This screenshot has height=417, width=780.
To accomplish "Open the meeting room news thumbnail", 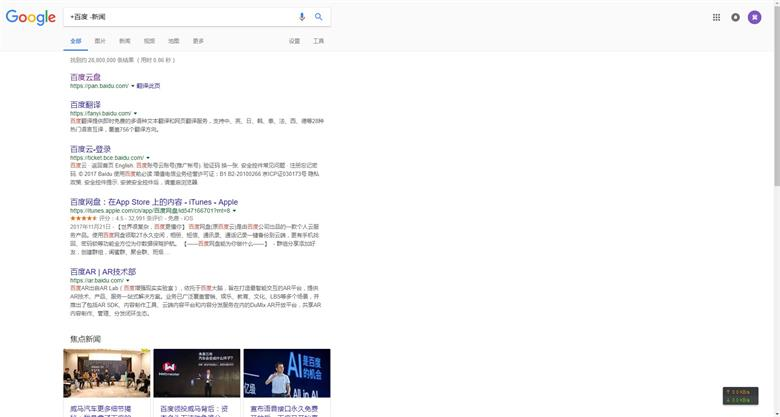I will [106, 373].
